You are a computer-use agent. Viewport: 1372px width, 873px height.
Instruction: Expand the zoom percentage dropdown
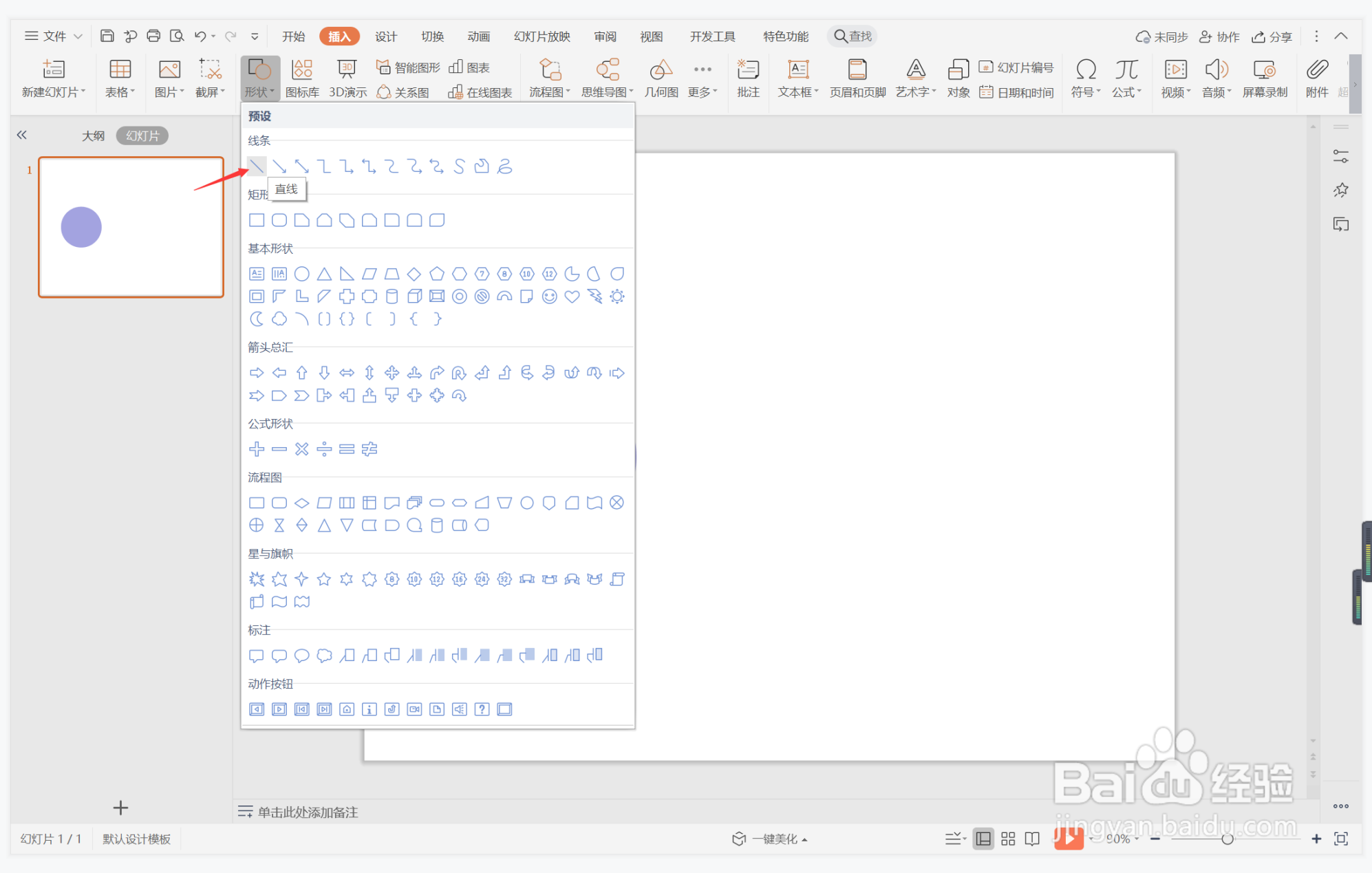tap(1137, 839)
